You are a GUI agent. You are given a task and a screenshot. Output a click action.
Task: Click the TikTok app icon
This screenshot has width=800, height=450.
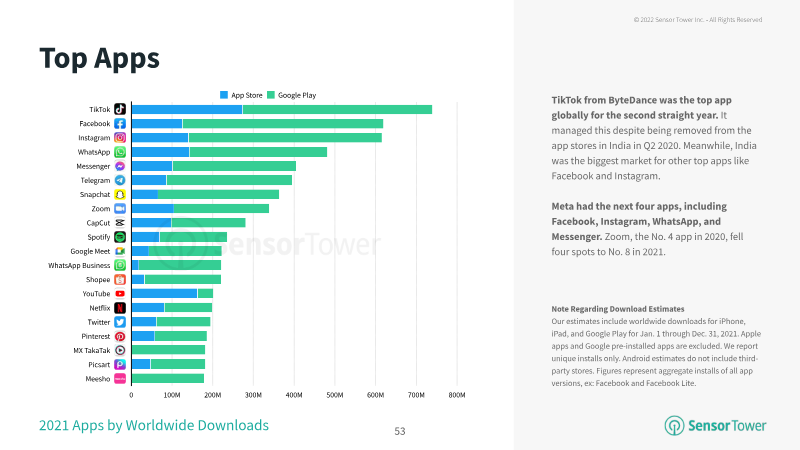pos(120,109)
